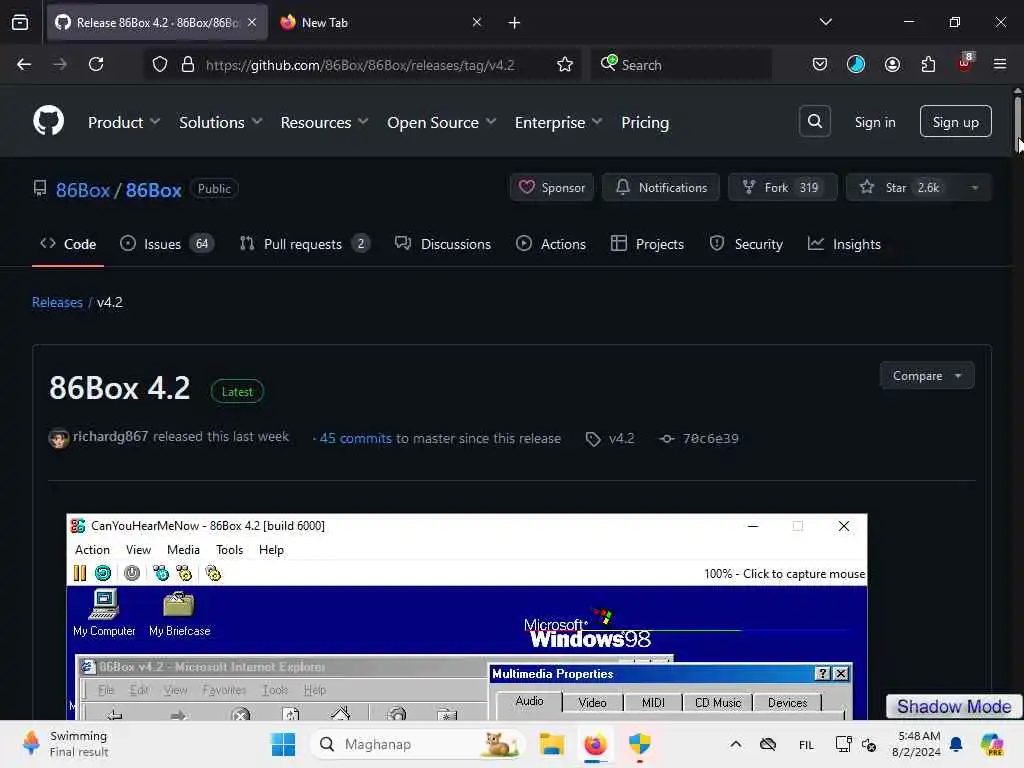Screen dimensions: 1024x768
Task: Bookmark this page with the star icon
Action: (x=565, y=64)
